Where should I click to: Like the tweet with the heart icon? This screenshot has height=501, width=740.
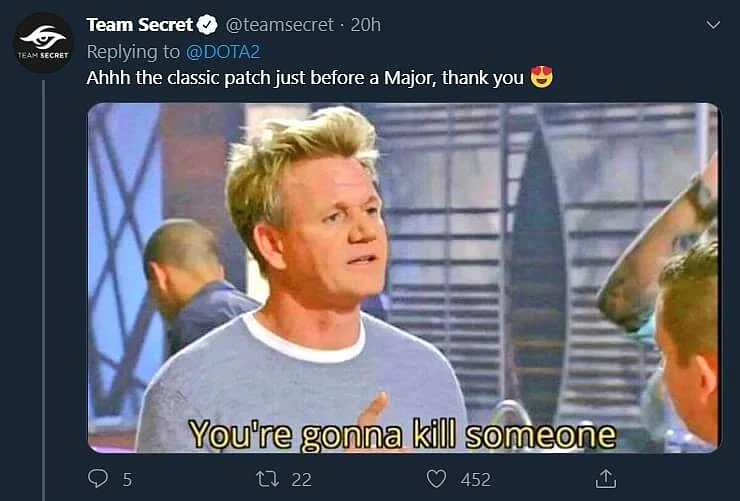click(436, 479)
